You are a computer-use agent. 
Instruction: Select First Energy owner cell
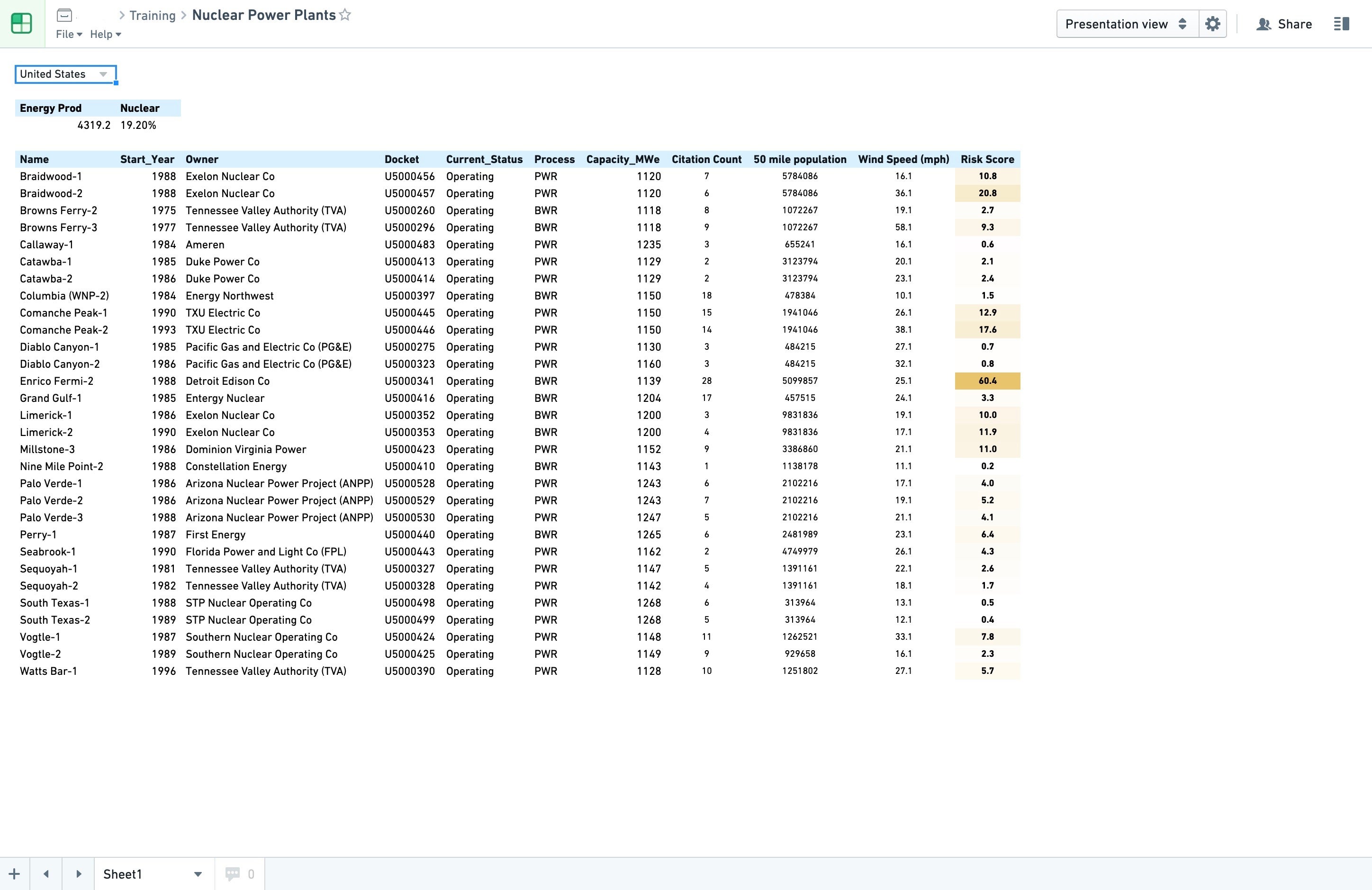coord(216,534)
